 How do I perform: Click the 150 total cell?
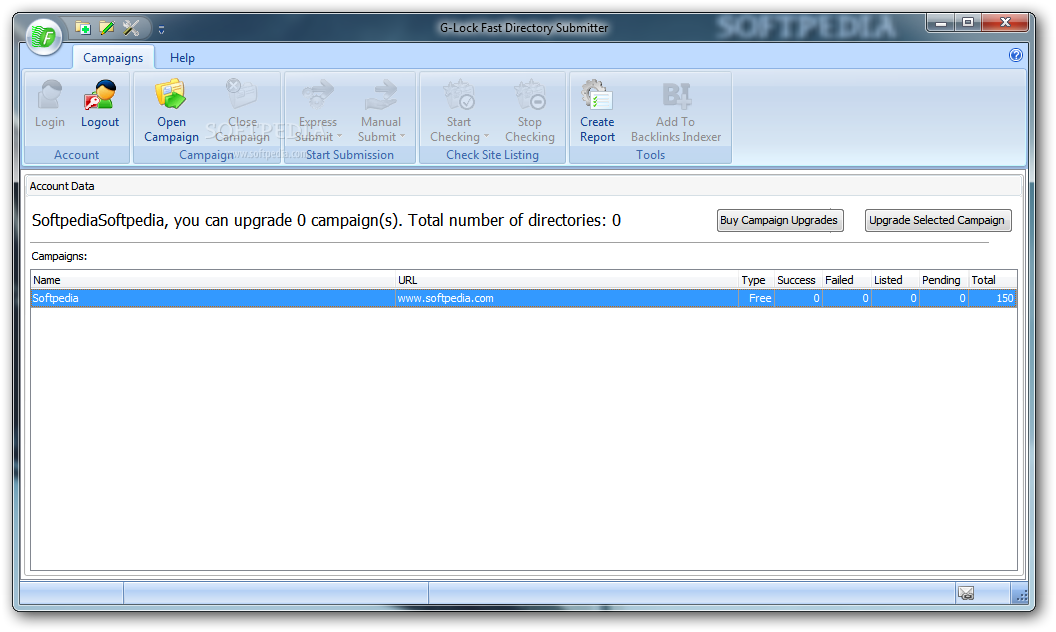coord(992,298)
